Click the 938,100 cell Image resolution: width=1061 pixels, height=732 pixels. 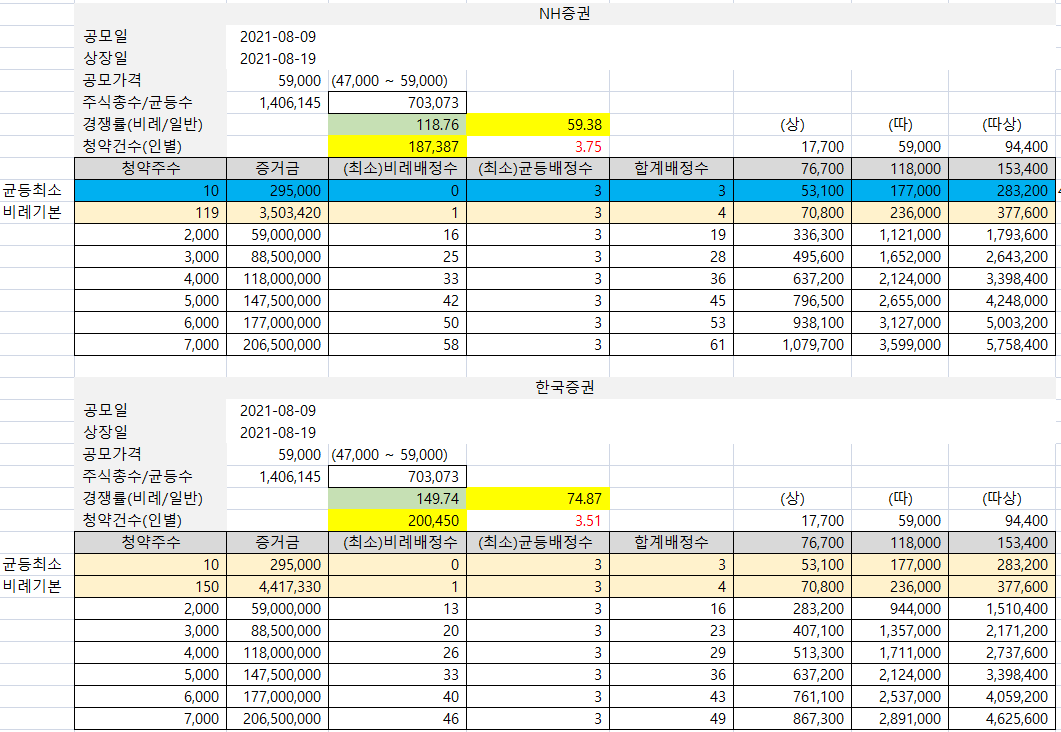point(792,323)
